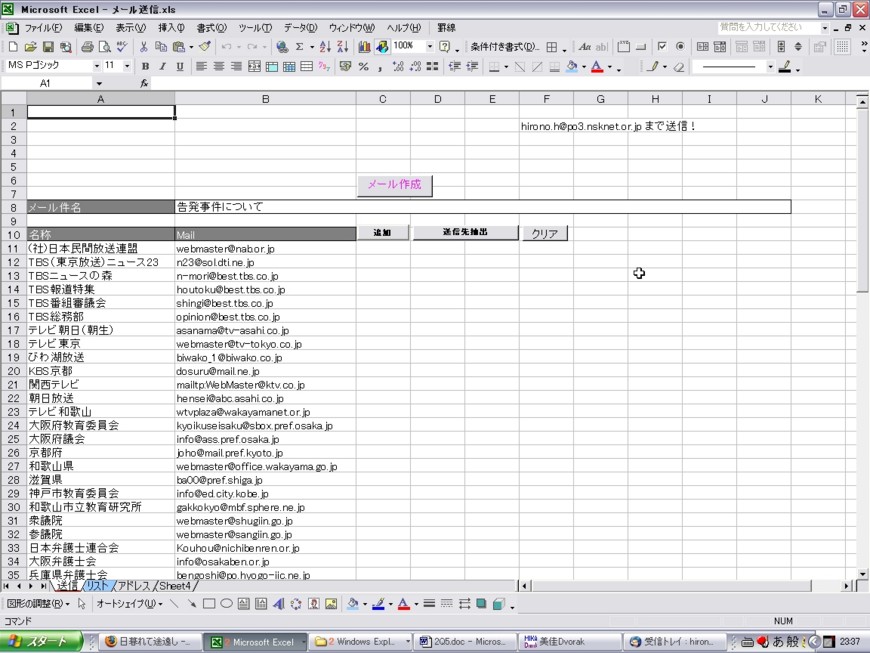
Task: Click the Windows Start (スタート) button
Action: pos(41,641)
